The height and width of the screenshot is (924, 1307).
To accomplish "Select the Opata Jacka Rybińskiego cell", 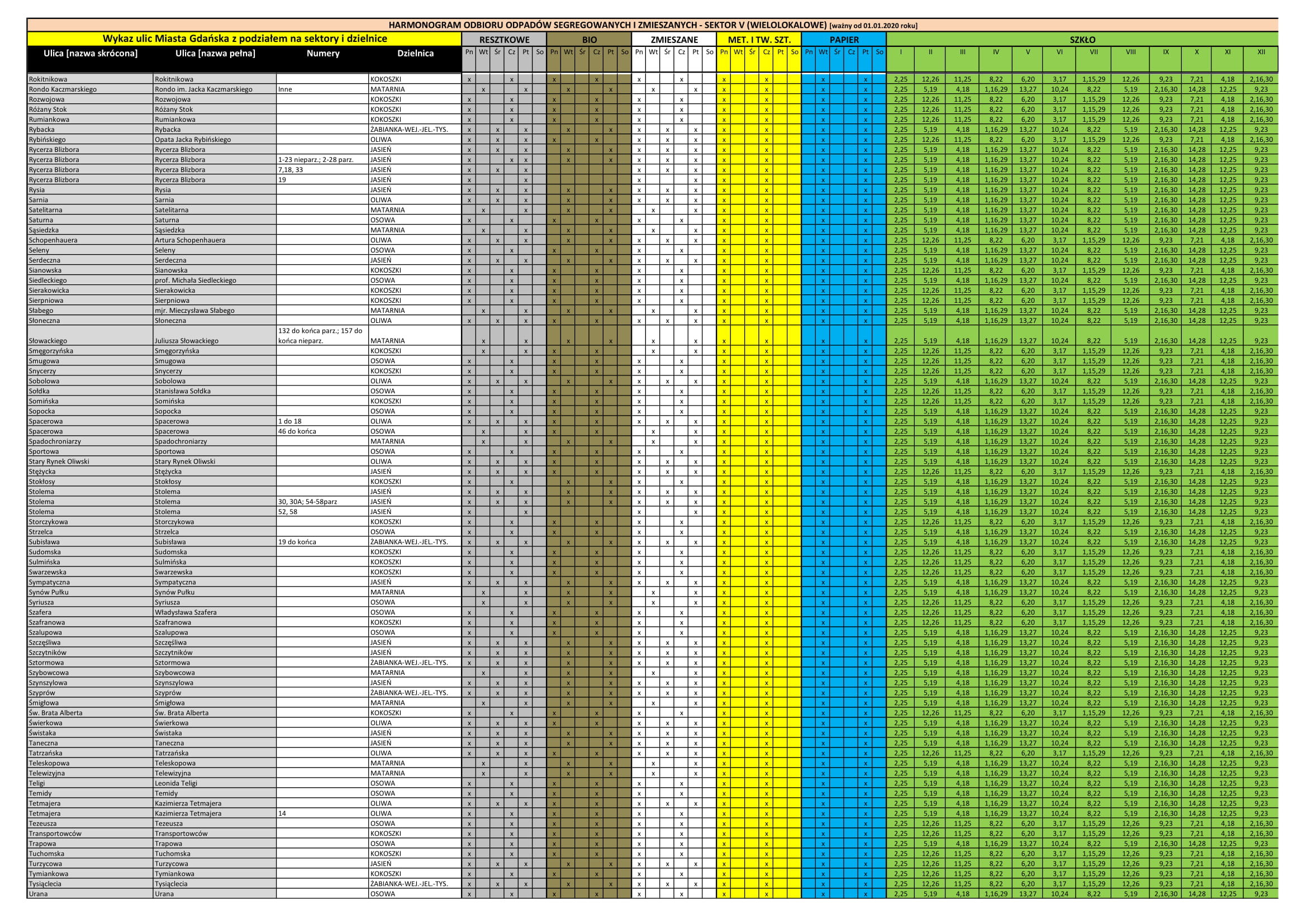I will [193, 140].
